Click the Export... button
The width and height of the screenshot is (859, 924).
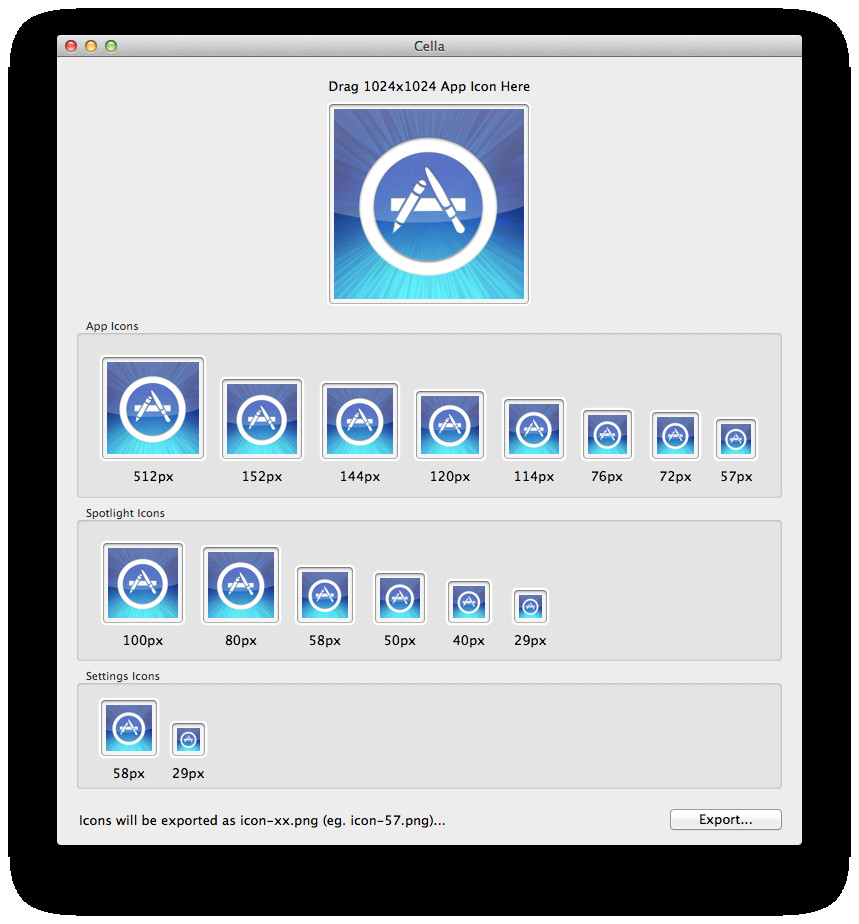tap(725, 820)
